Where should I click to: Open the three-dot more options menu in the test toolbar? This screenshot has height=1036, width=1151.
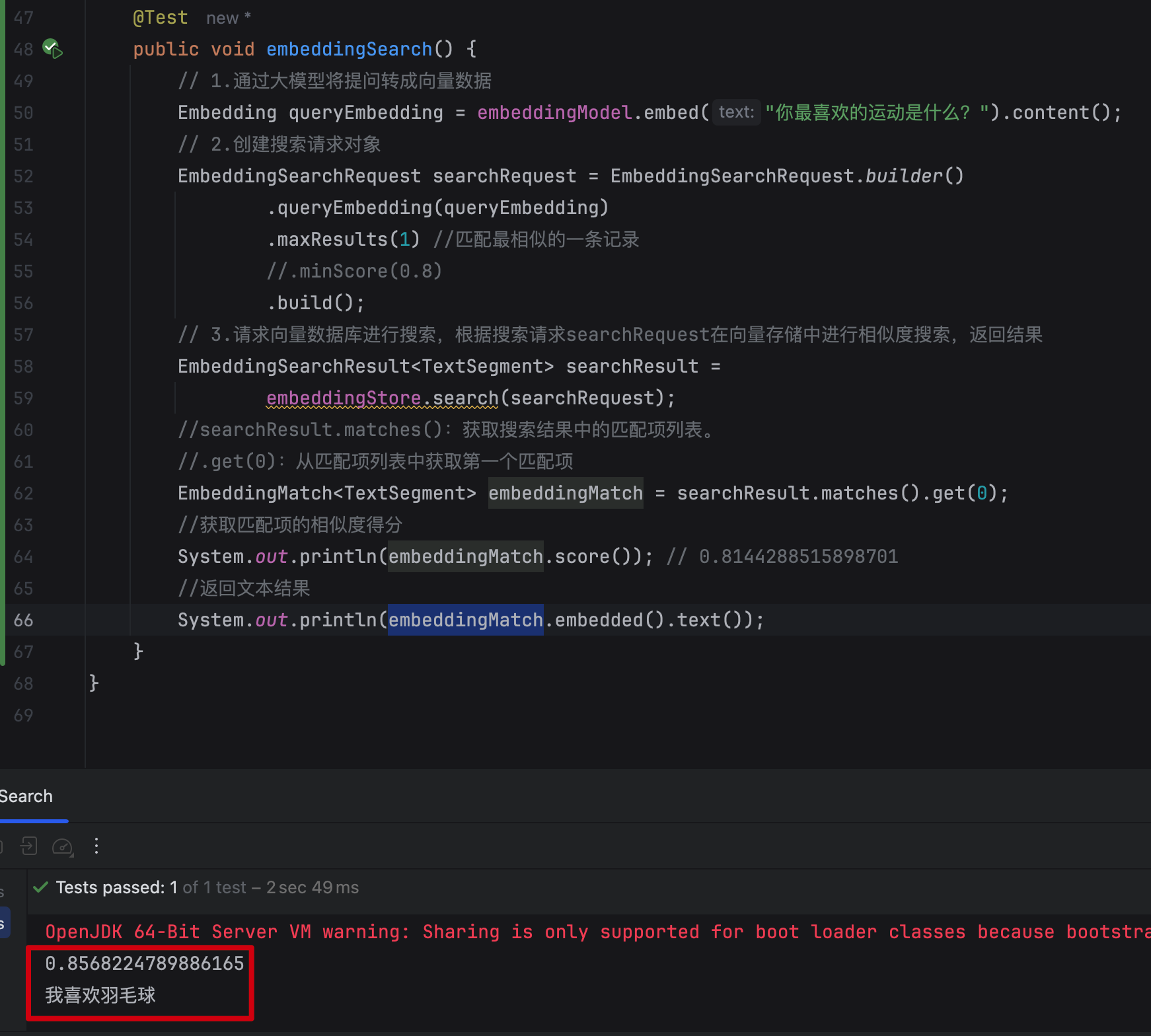pos(96,846)
